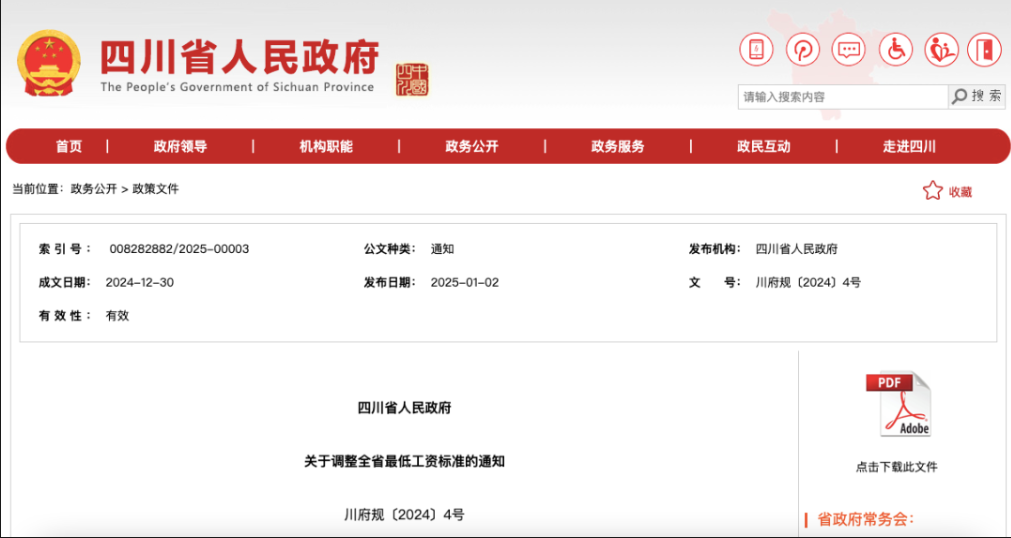Click the mobile phone version icon

click(756, 49)
